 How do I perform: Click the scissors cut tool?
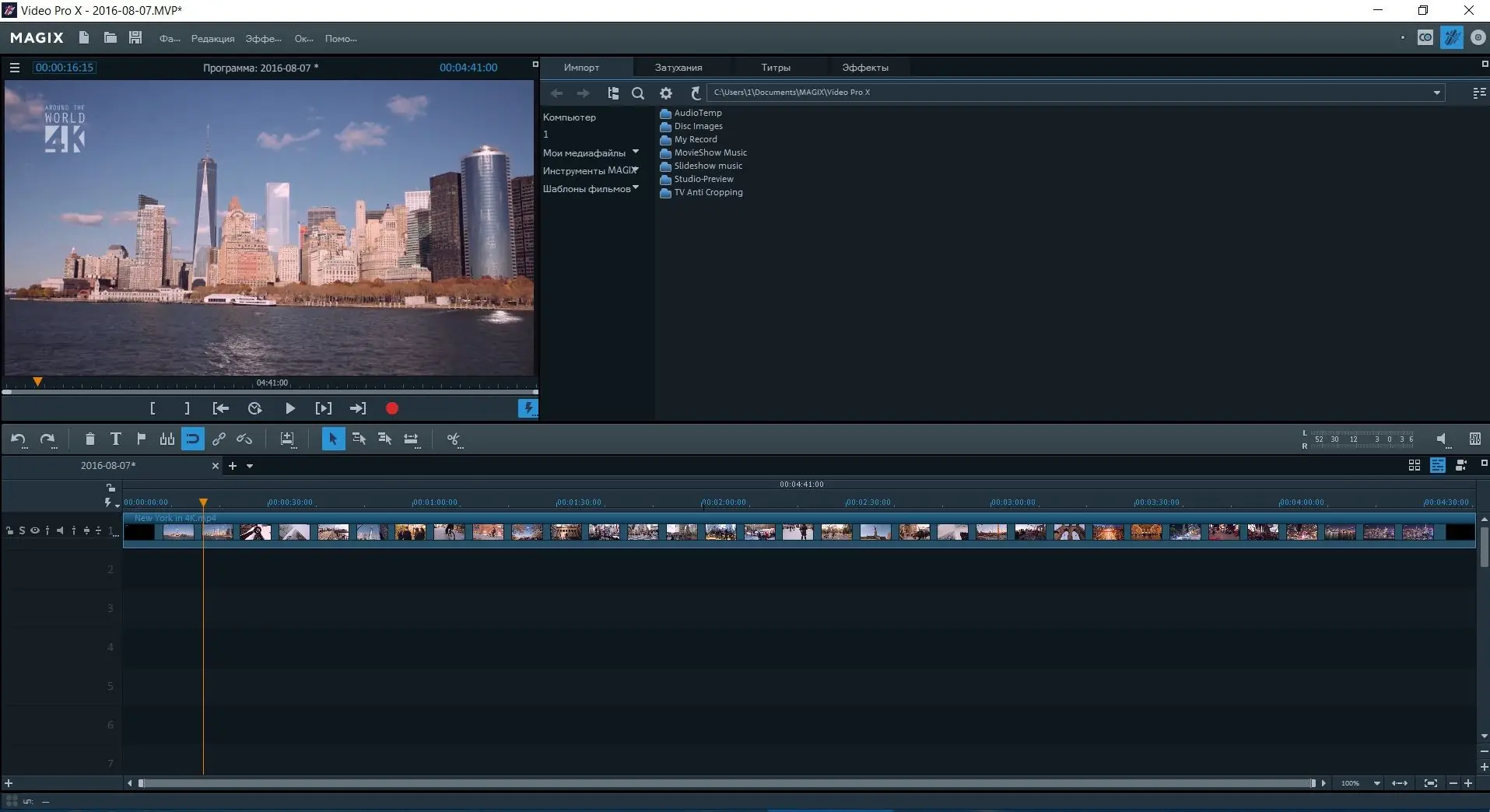click(x=454, y=439)
